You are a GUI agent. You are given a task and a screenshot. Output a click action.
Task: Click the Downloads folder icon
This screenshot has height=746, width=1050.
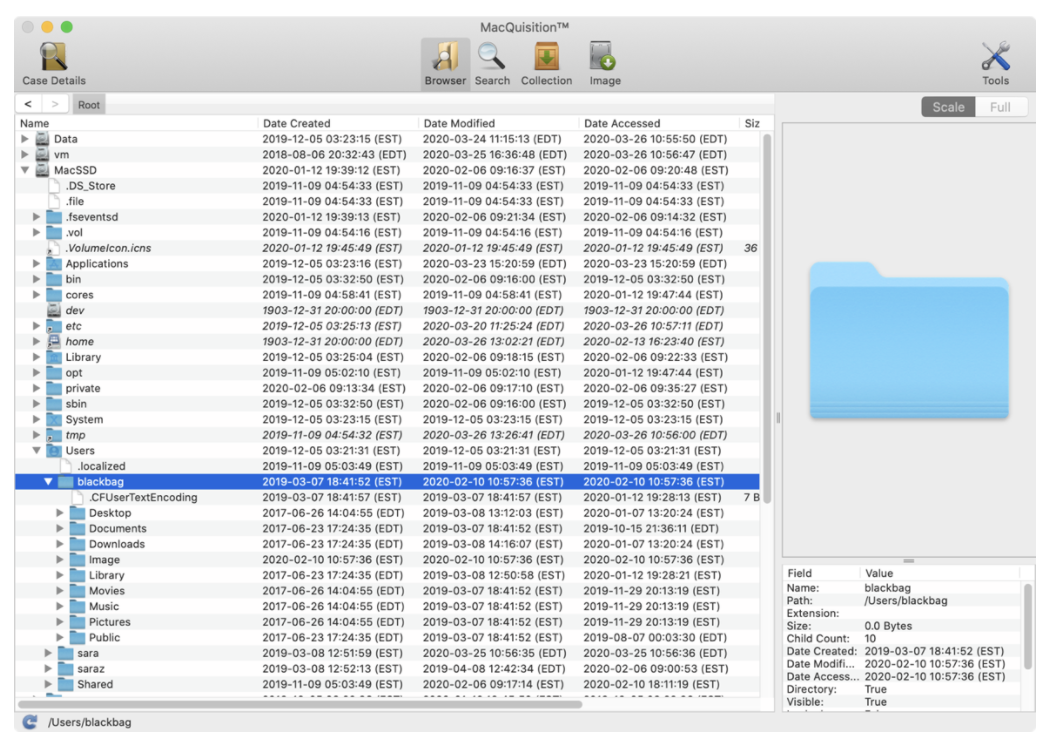(78, 544)
